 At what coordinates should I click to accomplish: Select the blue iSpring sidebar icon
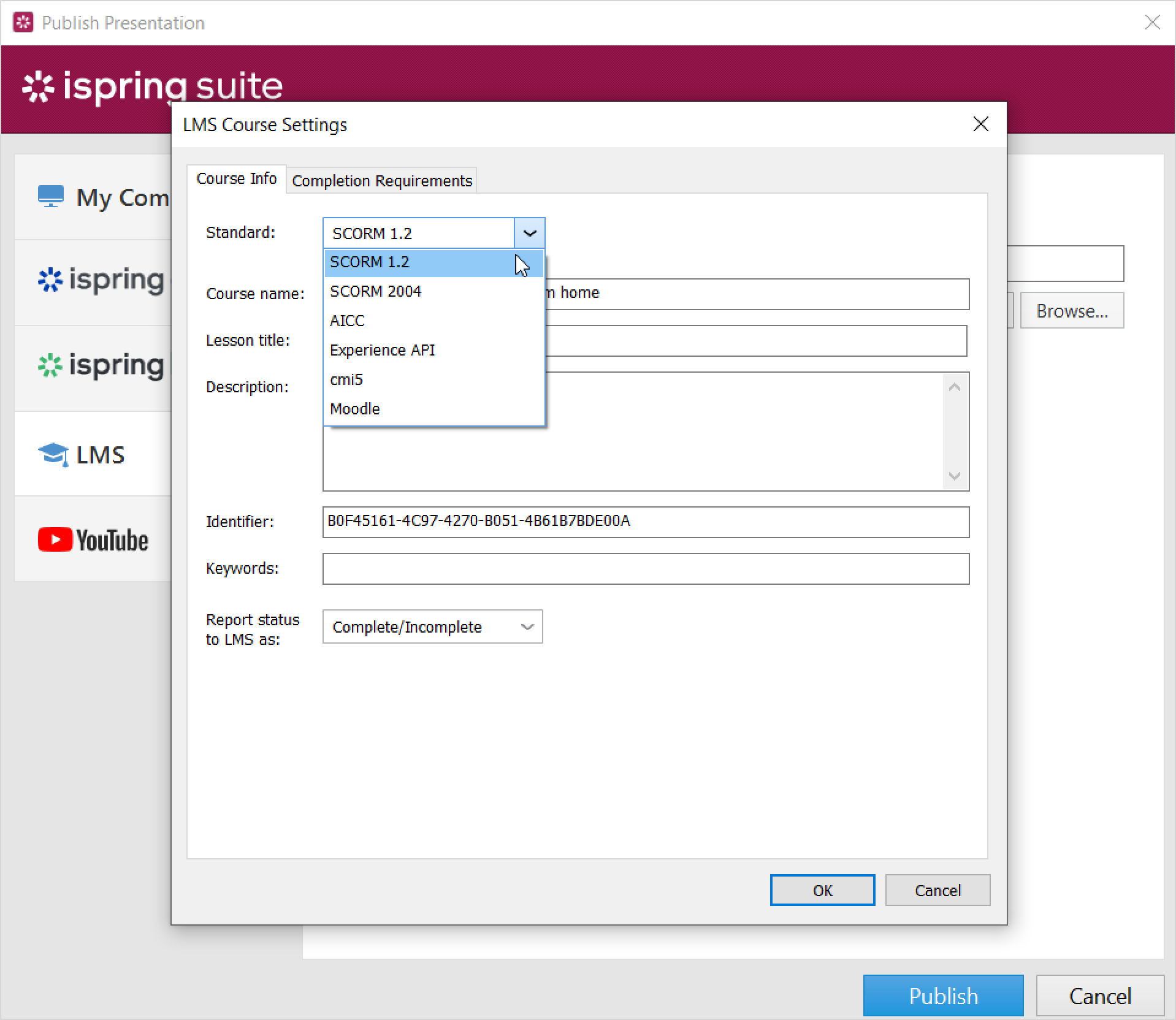pyautogui.click(x=50, y=280)
